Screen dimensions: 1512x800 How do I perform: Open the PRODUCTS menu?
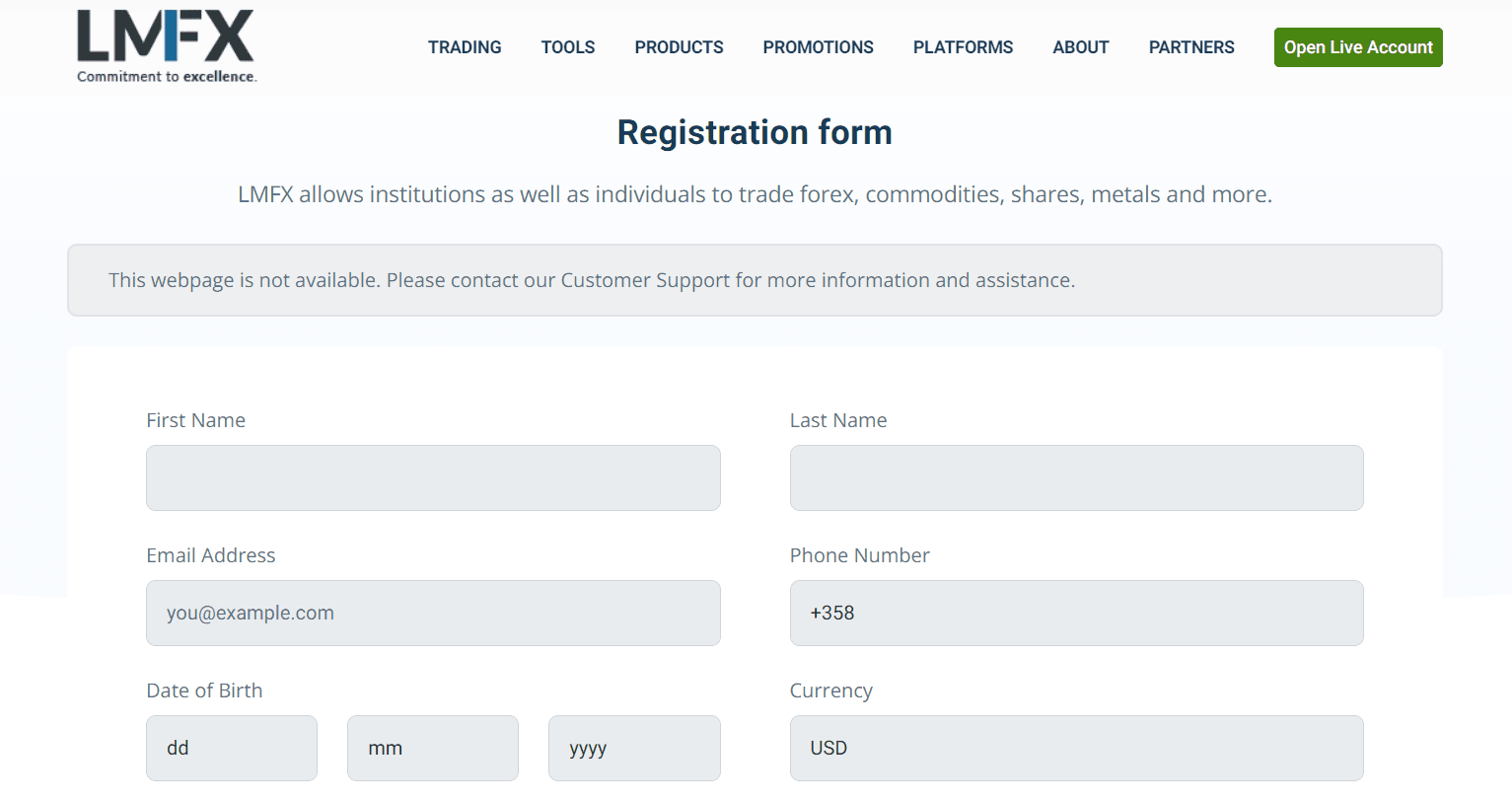tap(679, 47)
